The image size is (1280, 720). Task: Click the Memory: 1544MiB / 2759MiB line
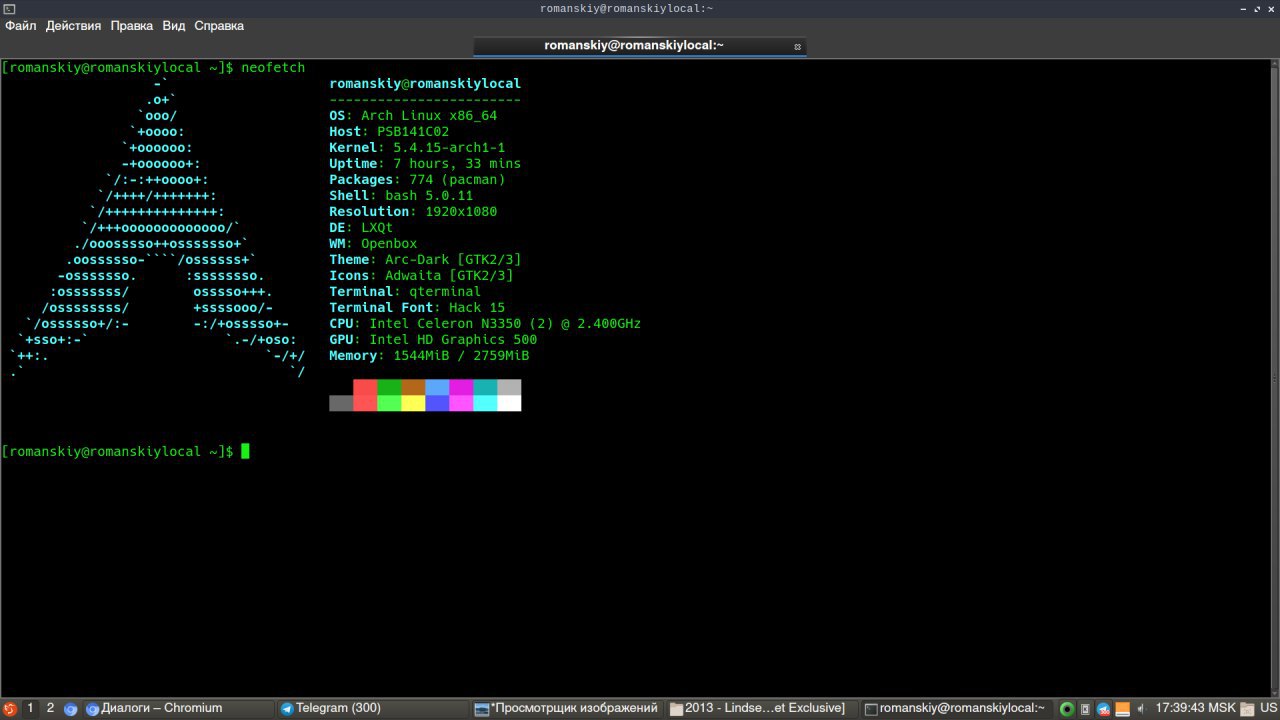(429, 355)
